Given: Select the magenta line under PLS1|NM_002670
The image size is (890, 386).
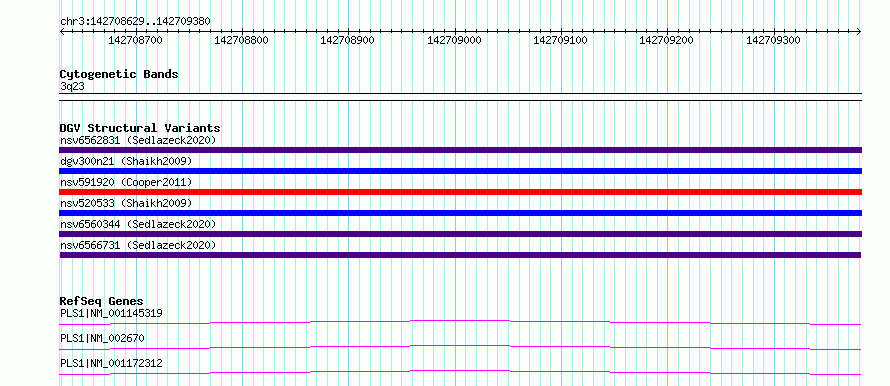Looking at the screenshot, I should coord(460,347).
